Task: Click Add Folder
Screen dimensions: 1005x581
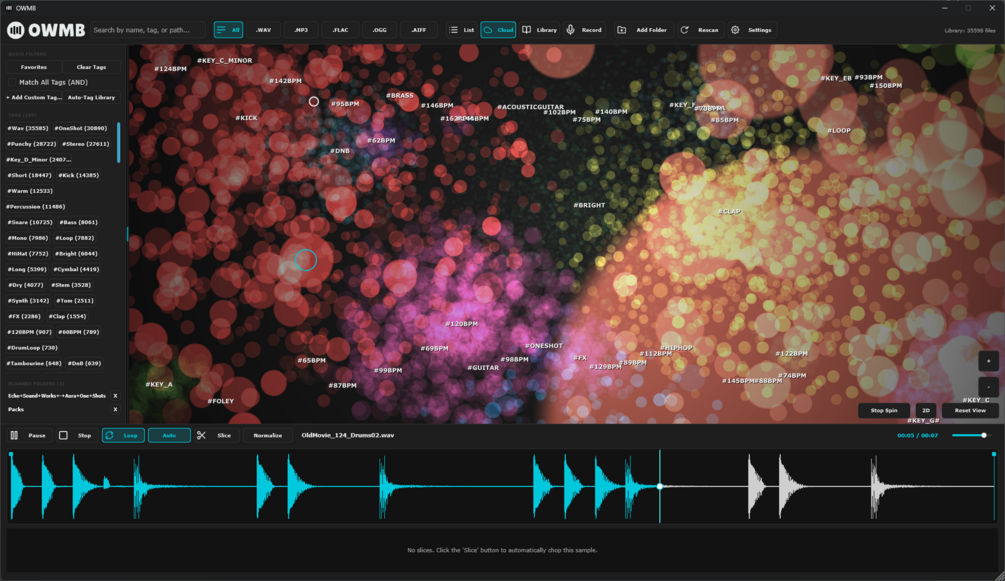Action: (x=642, y=30)
